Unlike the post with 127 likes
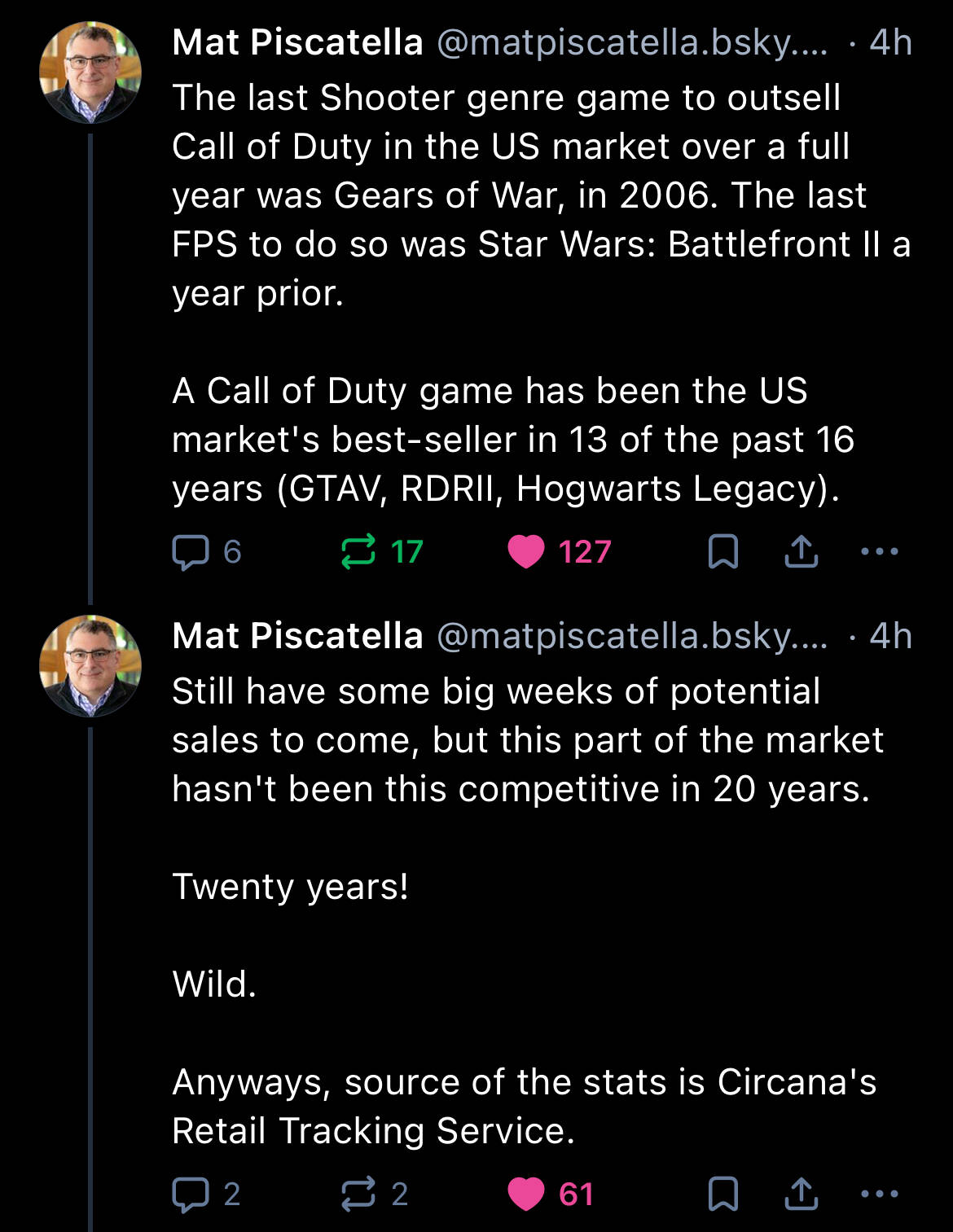The image size is (953, 1232). click(x=526, y=552)
